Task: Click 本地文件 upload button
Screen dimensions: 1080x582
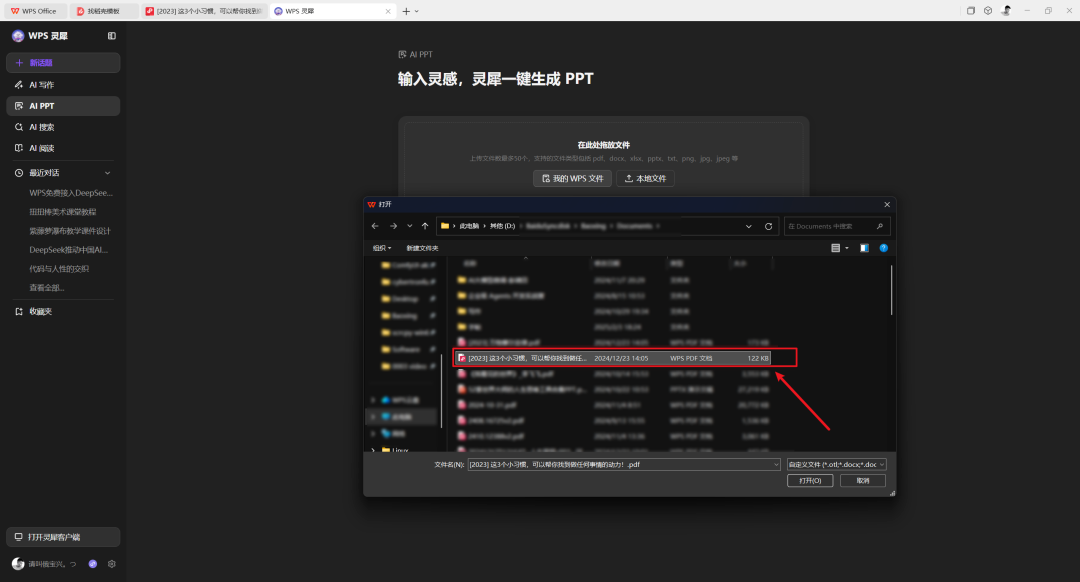Action: tap(645, 178)
